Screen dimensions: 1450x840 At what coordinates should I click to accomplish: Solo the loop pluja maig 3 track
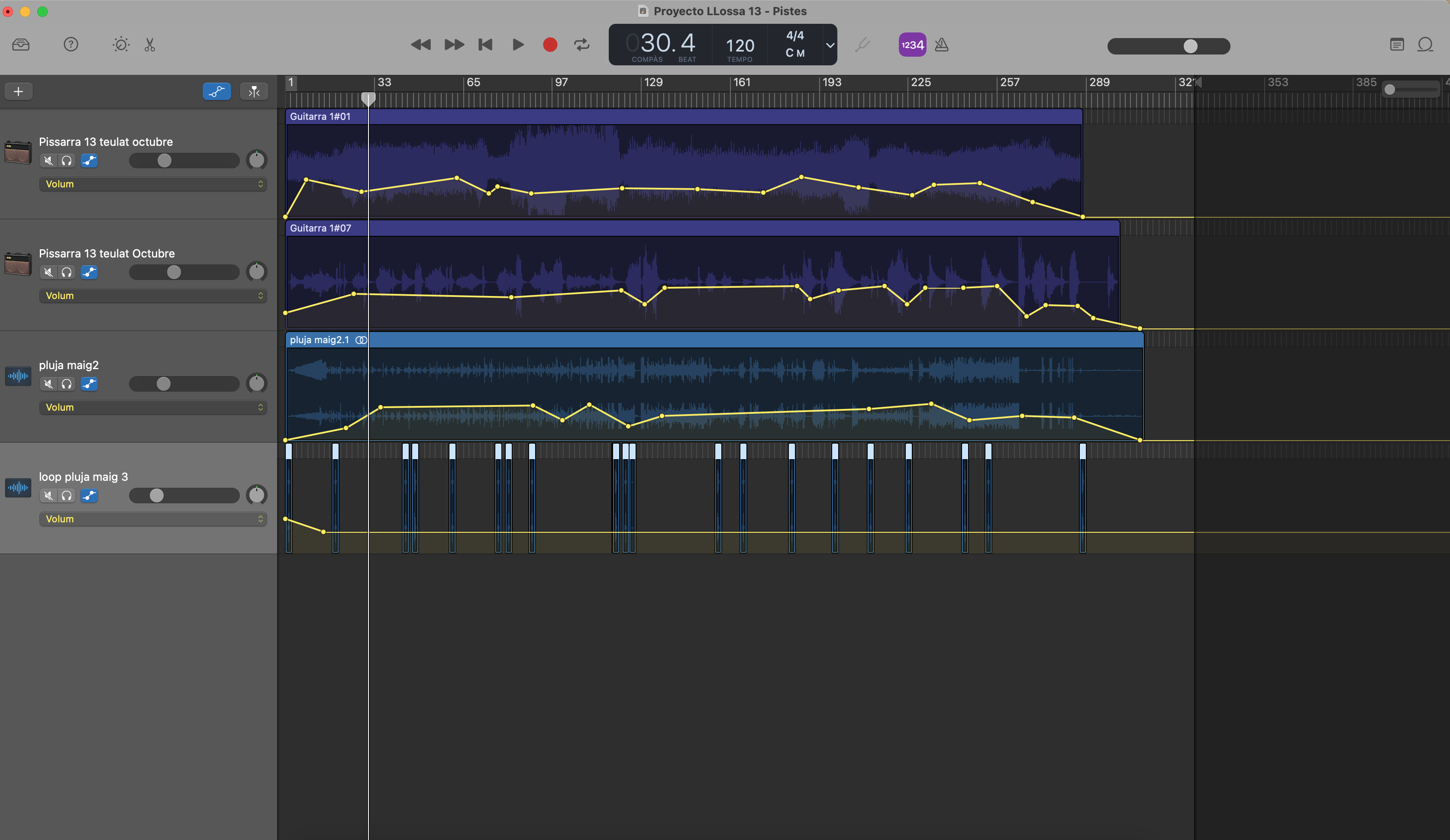(67, 496)
